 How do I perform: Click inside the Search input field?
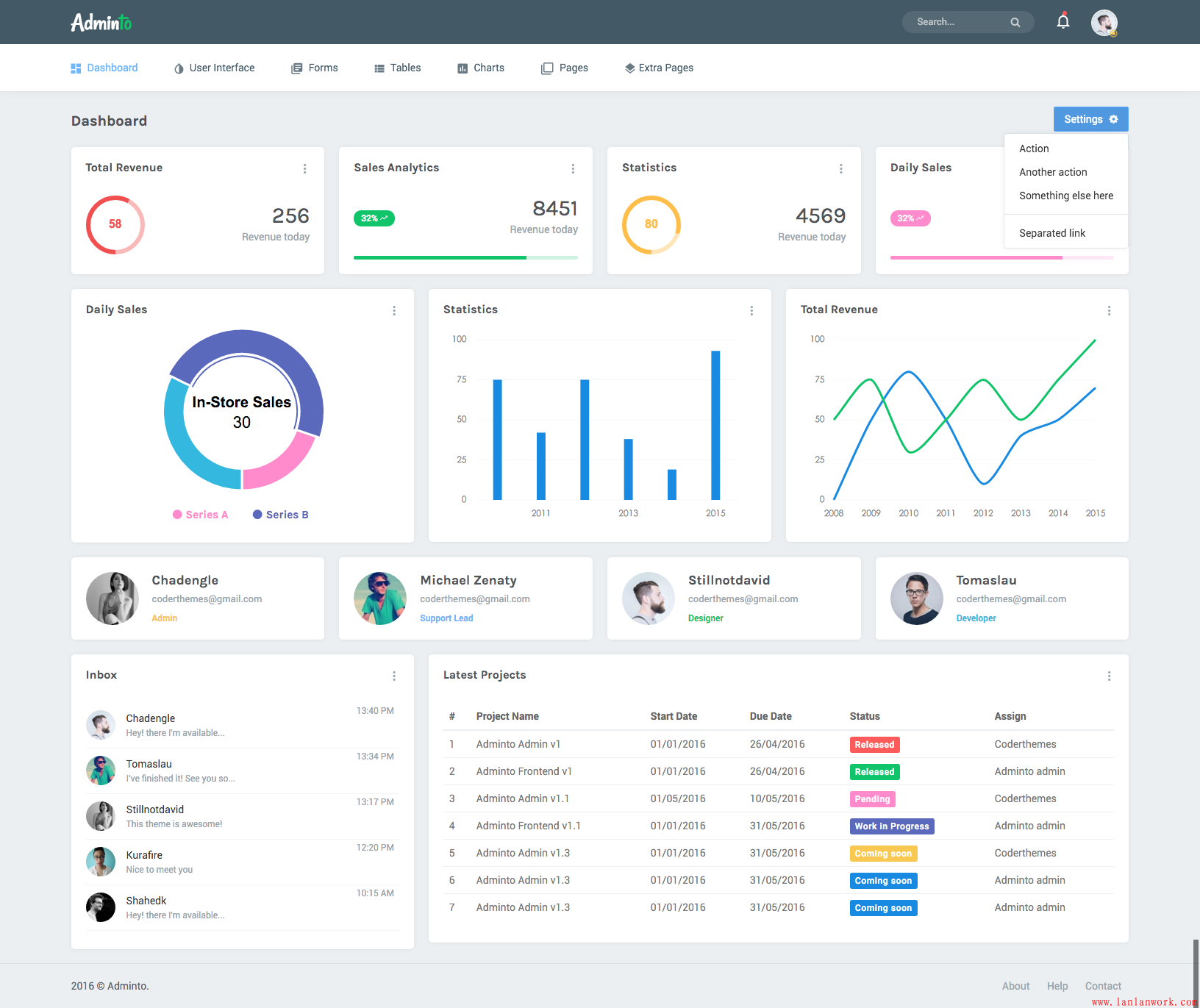[x=956, y=22]
